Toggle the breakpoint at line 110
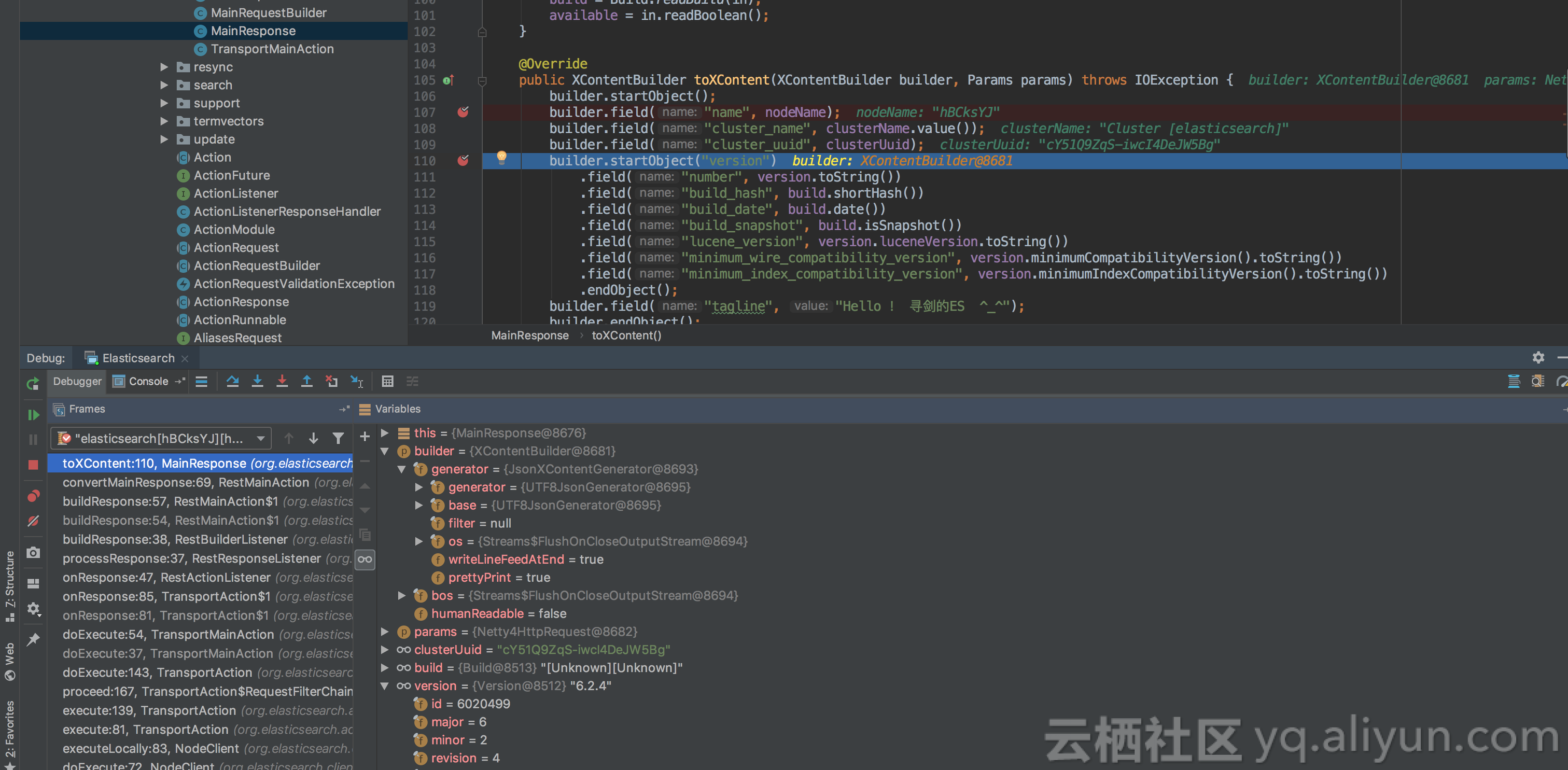The height and width of the screenshot is (770, 1568). tap(463, 161)
